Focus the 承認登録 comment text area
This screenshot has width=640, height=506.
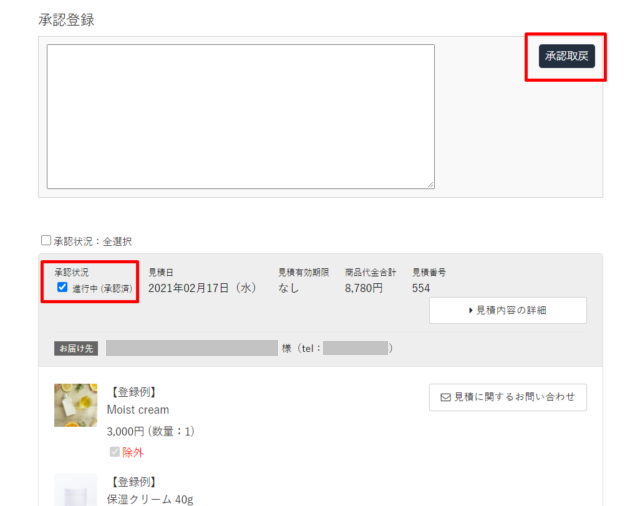tap(241, 117)
